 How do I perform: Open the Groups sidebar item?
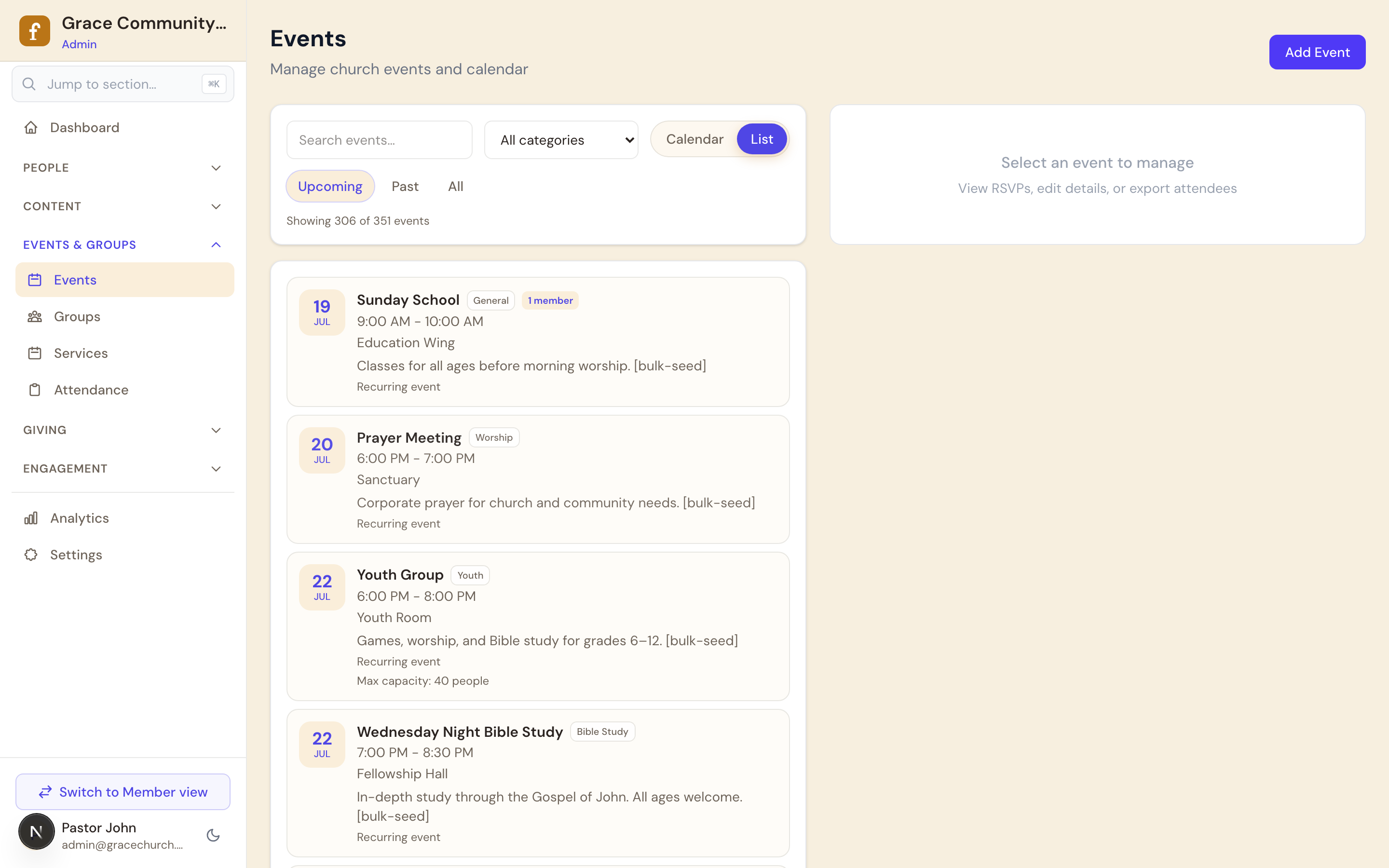(x=124, y=317)
